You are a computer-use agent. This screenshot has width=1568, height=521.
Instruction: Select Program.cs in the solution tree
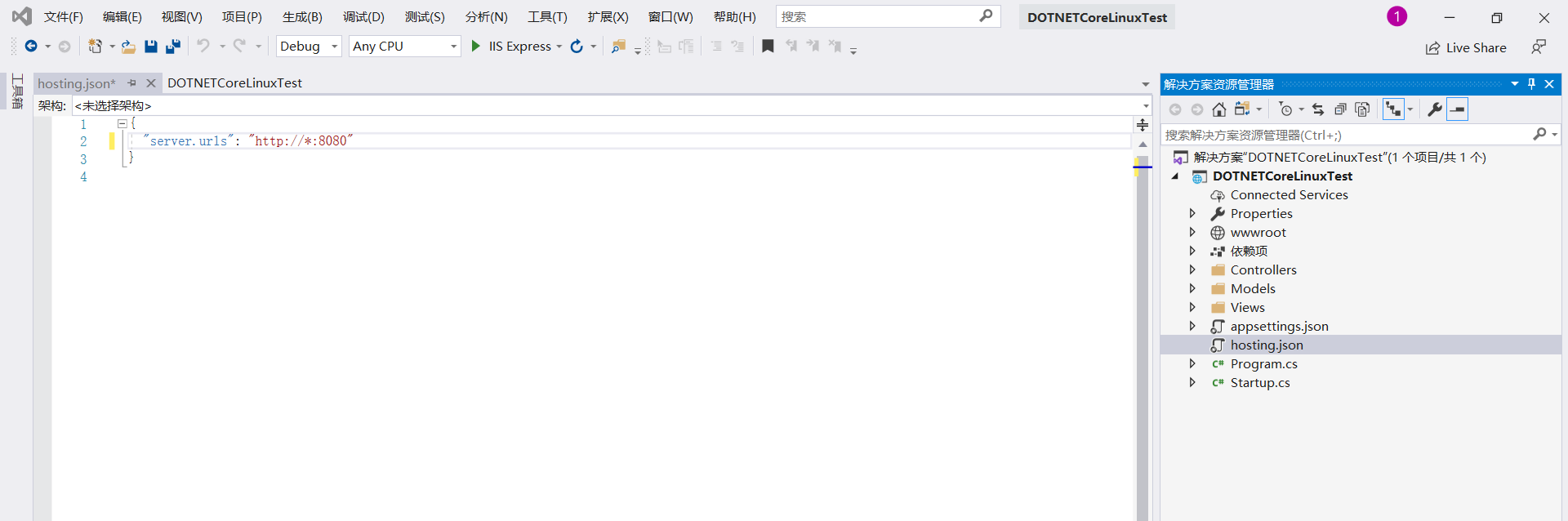[x=1263, y=363]
